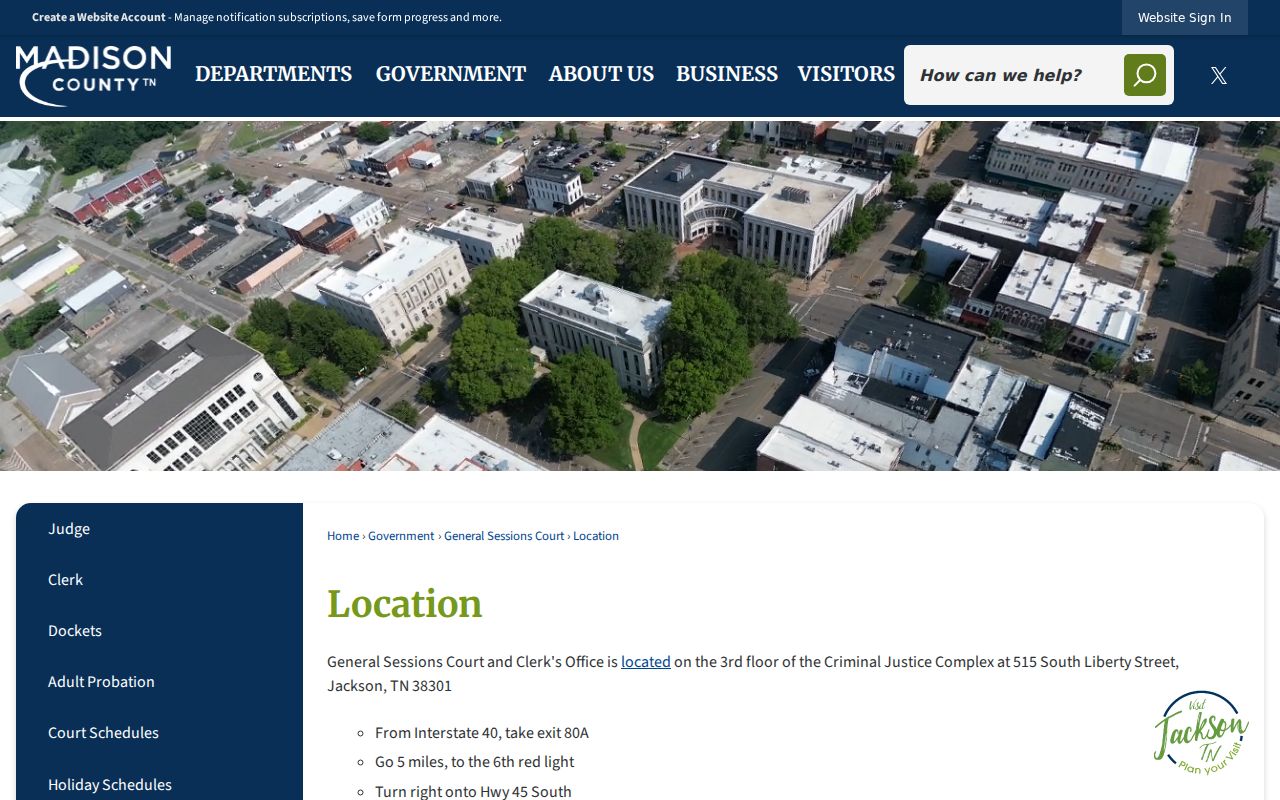
Task: Open the About Us menu
Action: [601, 74]
